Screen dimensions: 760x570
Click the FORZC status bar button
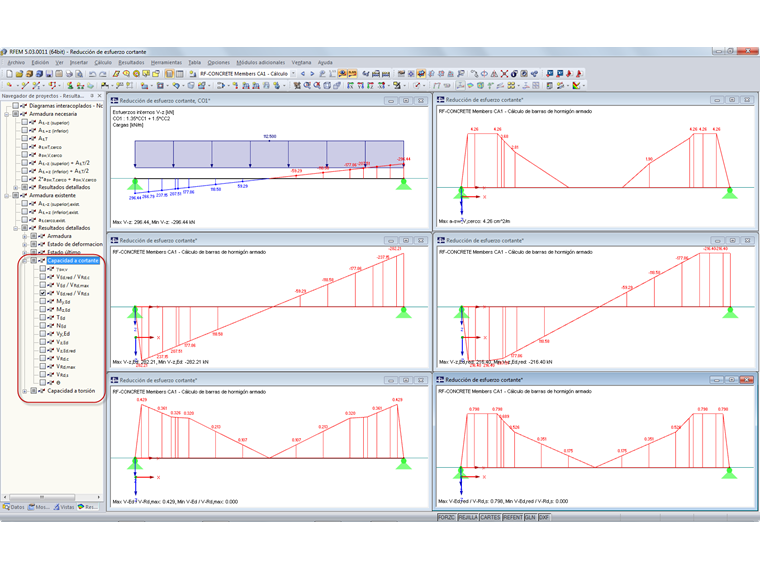coord(446,518)
